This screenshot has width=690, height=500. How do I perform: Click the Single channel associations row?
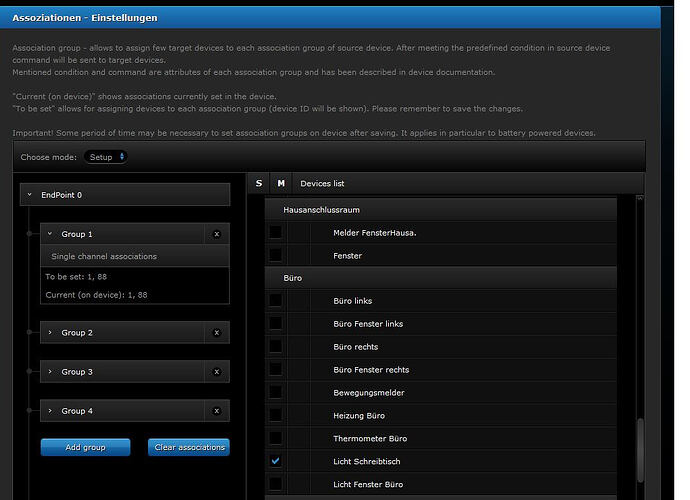click(135, 256)
